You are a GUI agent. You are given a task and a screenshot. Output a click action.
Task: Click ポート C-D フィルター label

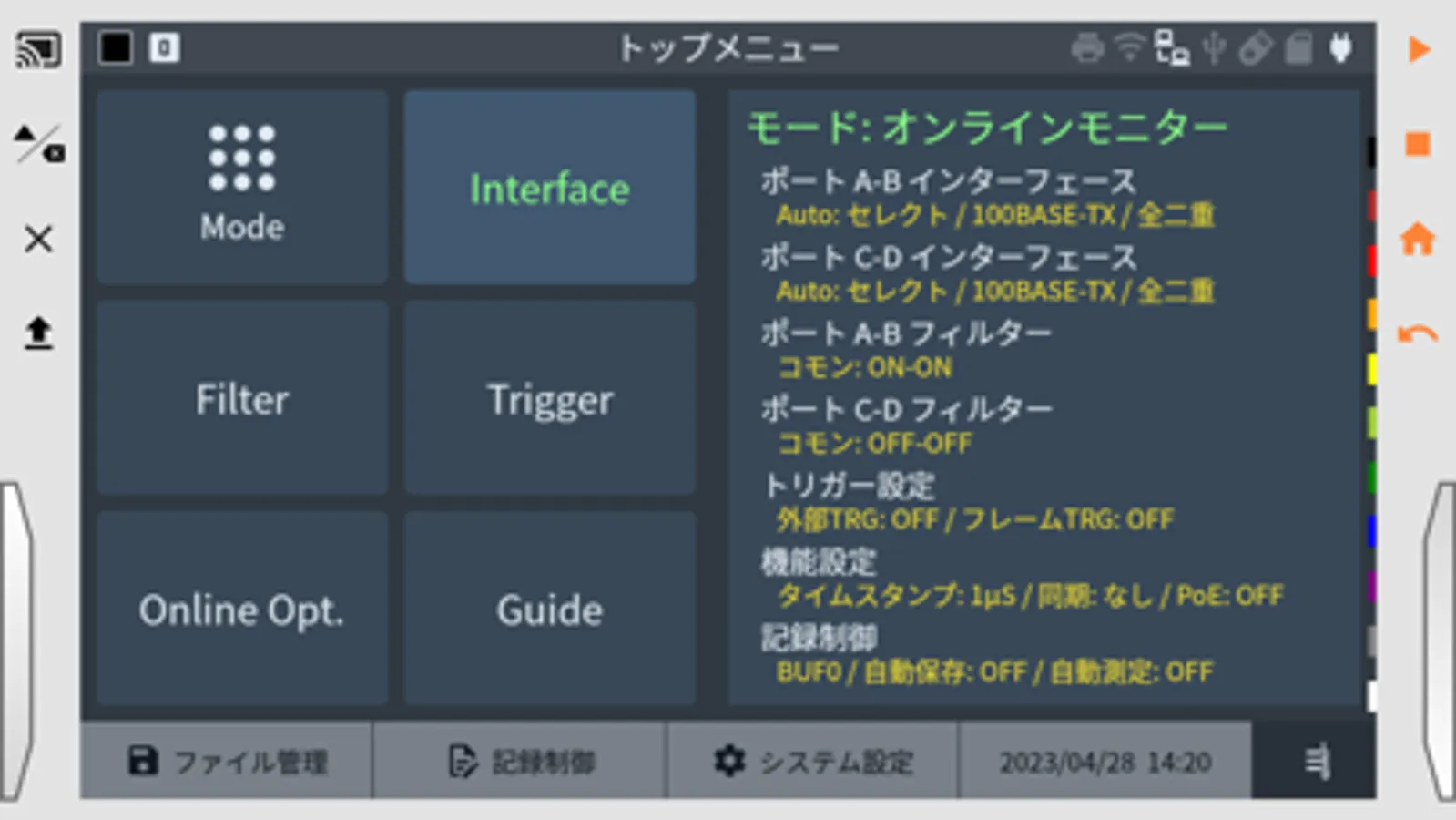coord(906,409)
